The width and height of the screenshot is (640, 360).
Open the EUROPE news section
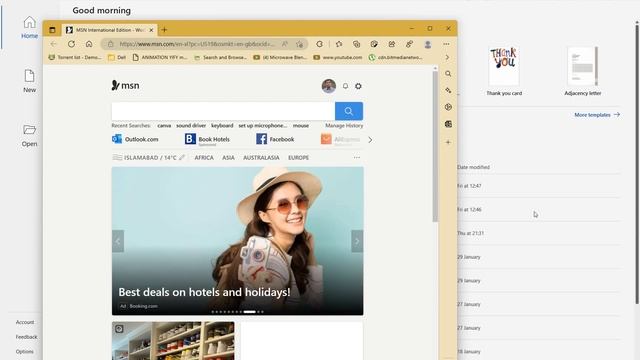point(298,158)
